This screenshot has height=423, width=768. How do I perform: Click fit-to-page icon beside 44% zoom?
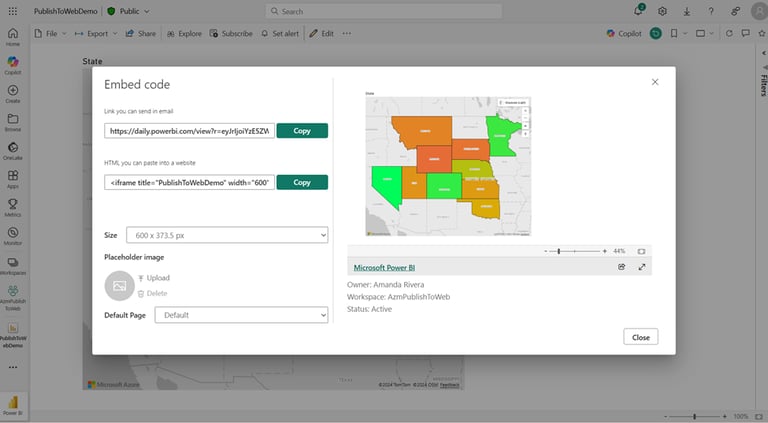click(x=641, y=251)
